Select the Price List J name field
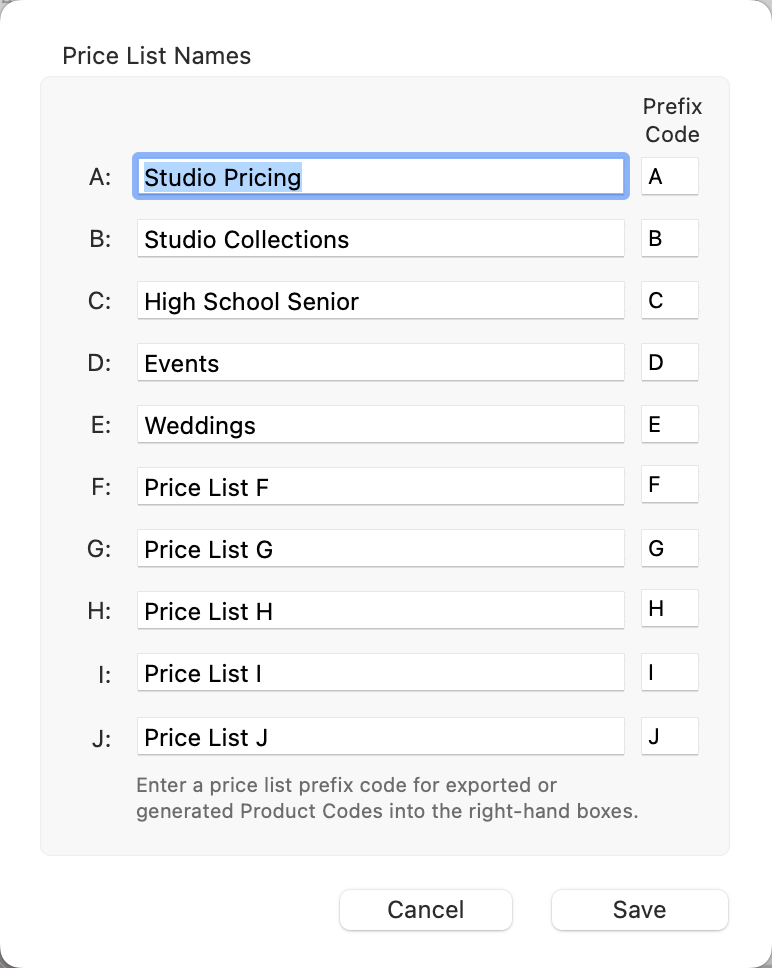772x968 pixels. [380, 737]
